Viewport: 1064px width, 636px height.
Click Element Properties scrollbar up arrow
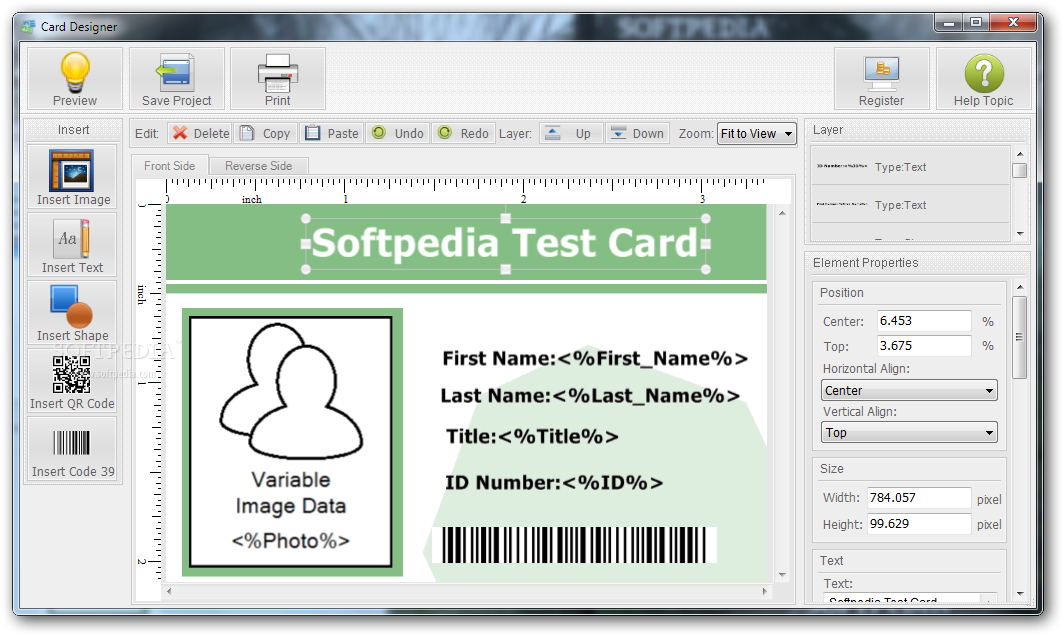(1020, 287)
